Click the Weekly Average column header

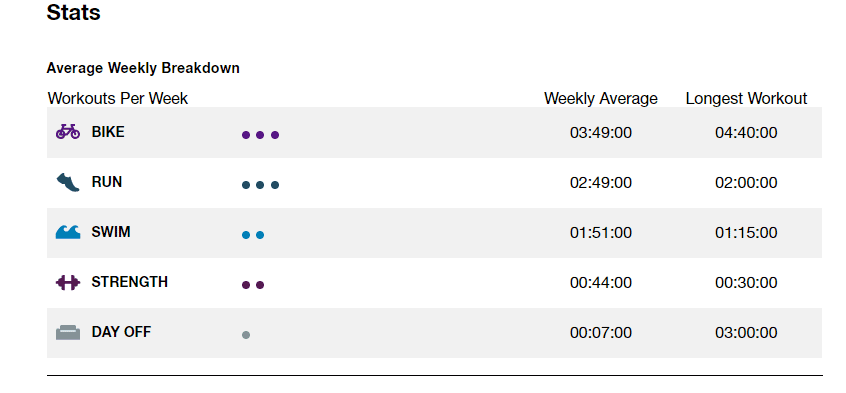pos(601,98)
